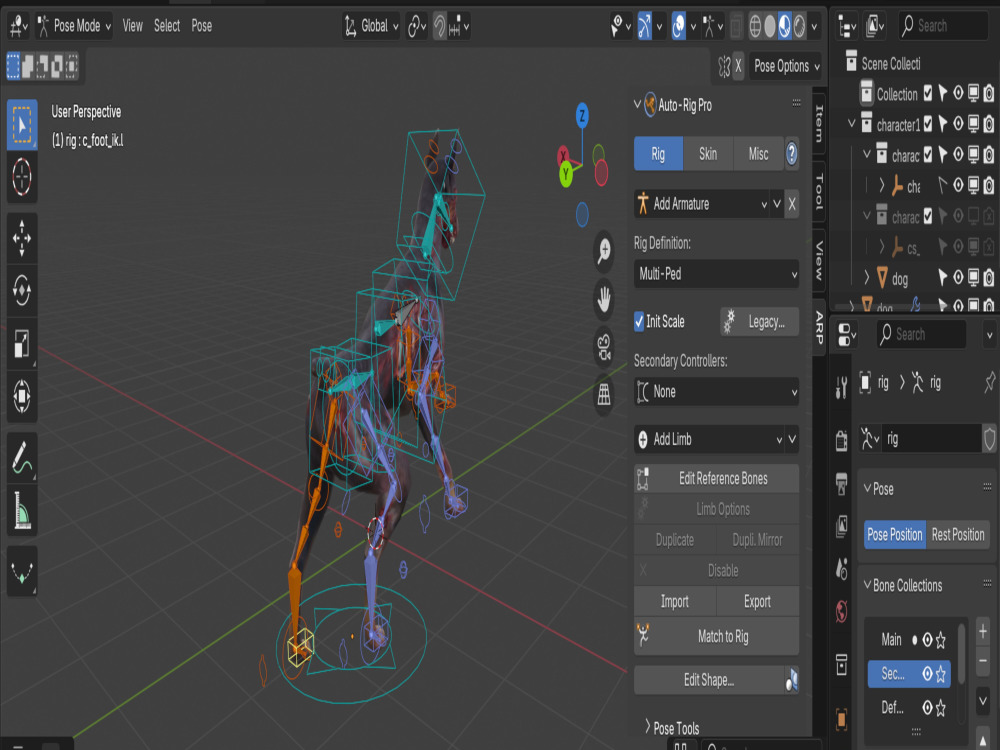Image resolution: width=1000 pixels, height=750 pixels.
Task: Click the Import button
Action: (x=675, y=601)
